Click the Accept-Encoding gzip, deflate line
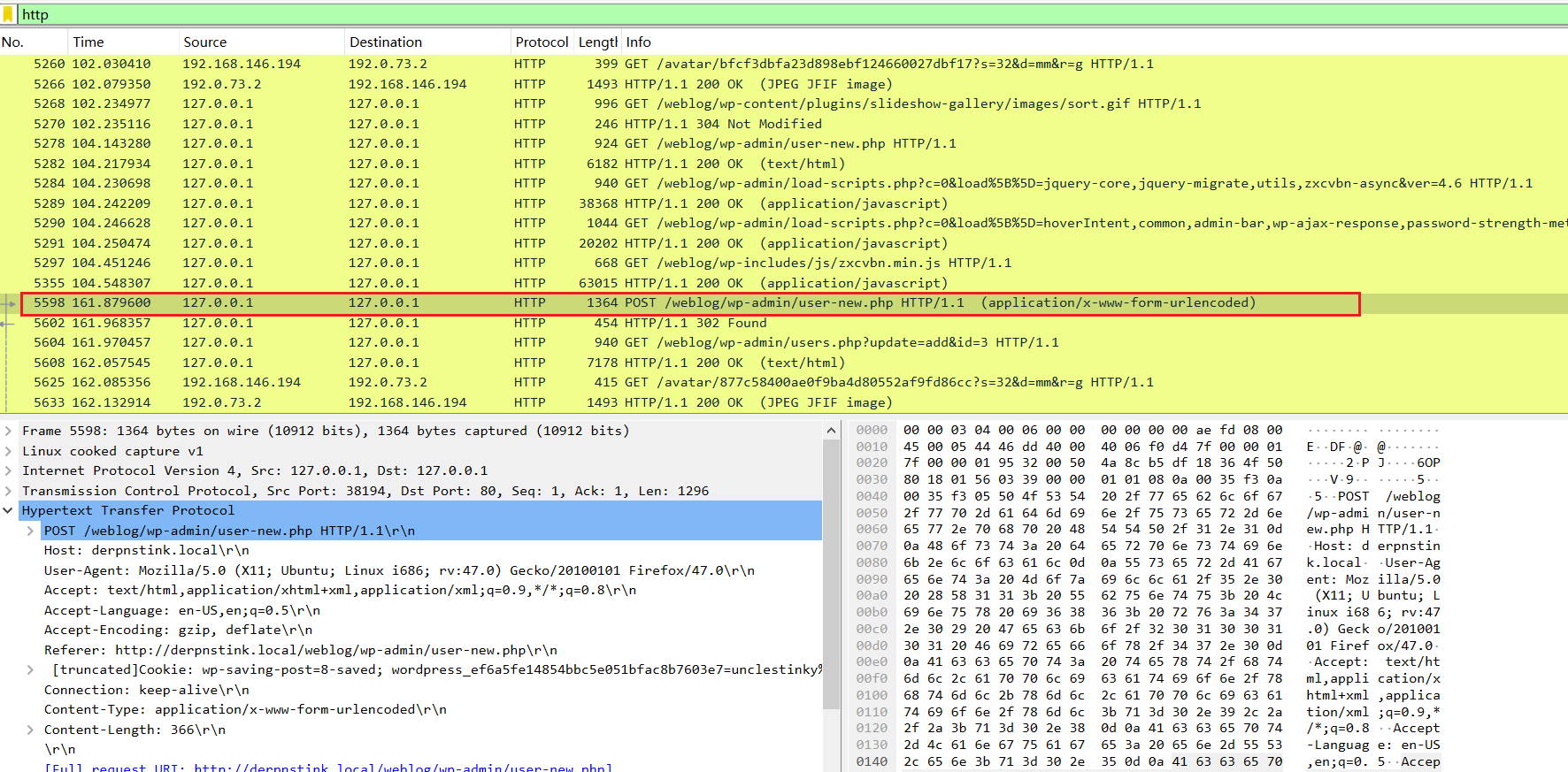1568x772 pixels. click(178, 631)
